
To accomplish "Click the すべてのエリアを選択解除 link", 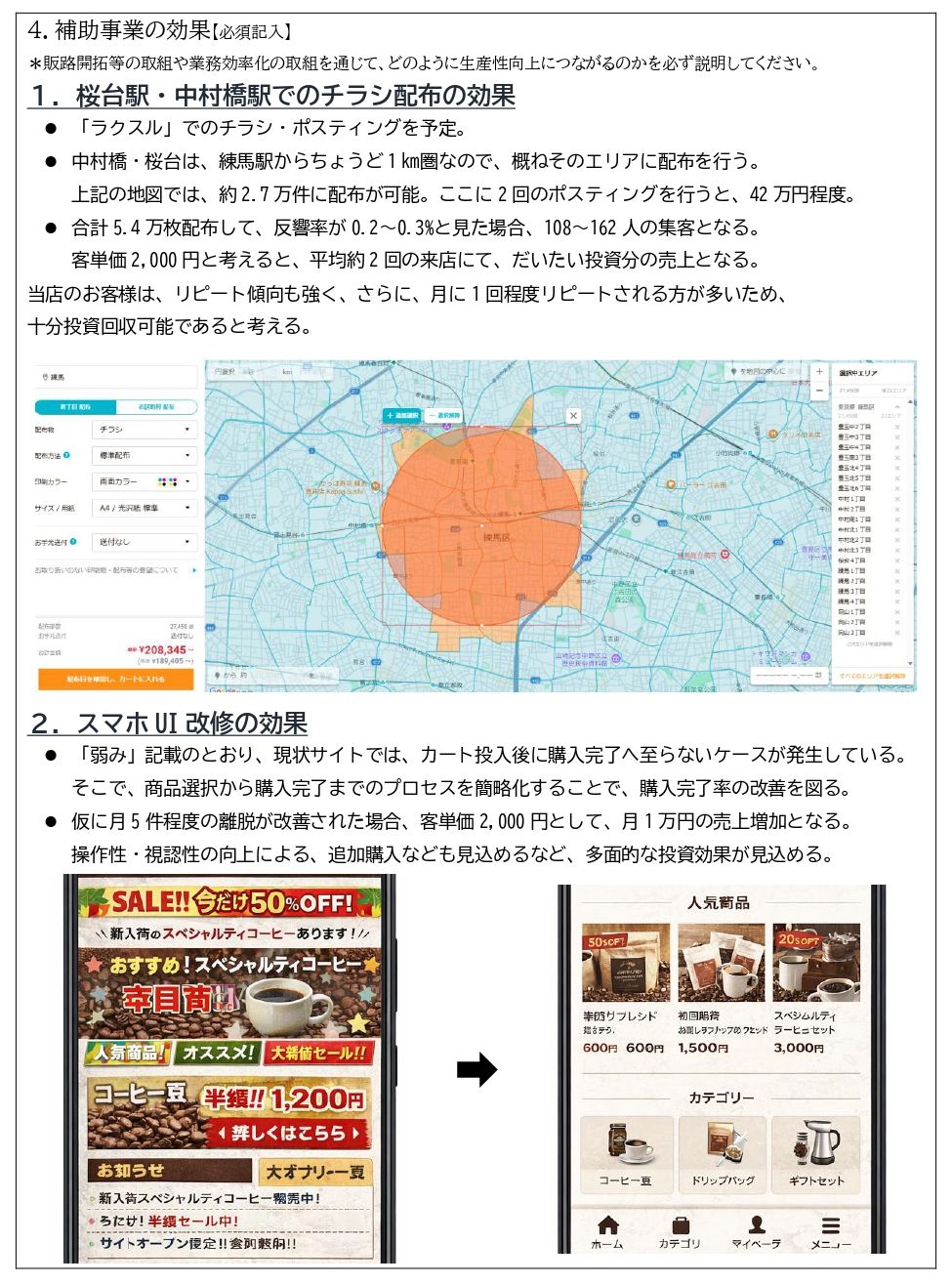I will [x=874, y=674].
